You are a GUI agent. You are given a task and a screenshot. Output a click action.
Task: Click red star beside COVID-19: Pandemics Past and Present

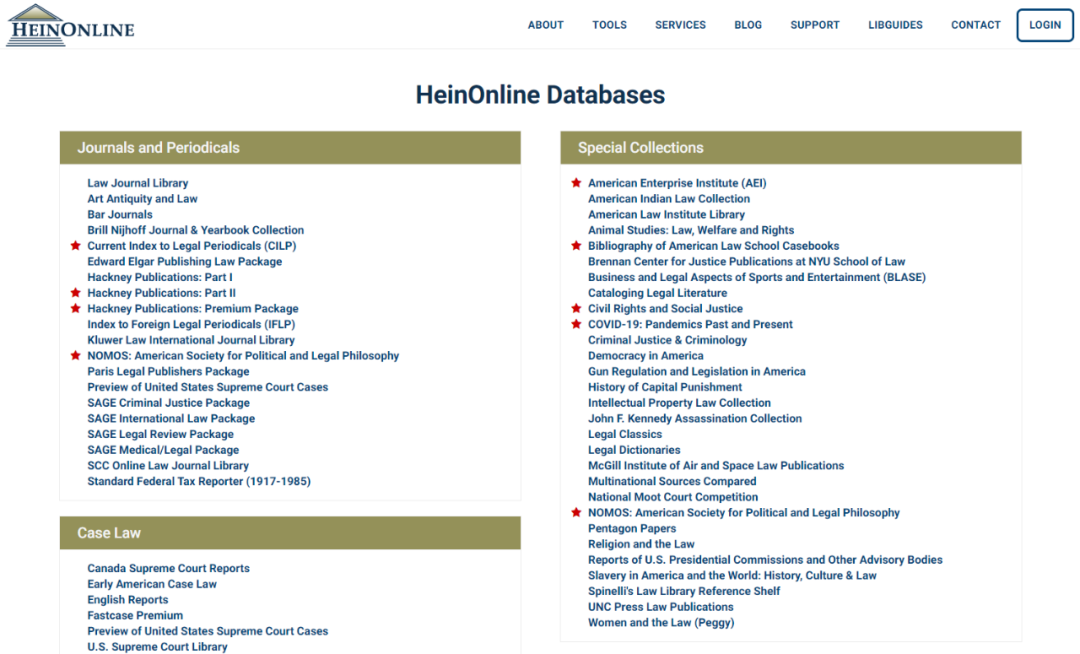577,324
